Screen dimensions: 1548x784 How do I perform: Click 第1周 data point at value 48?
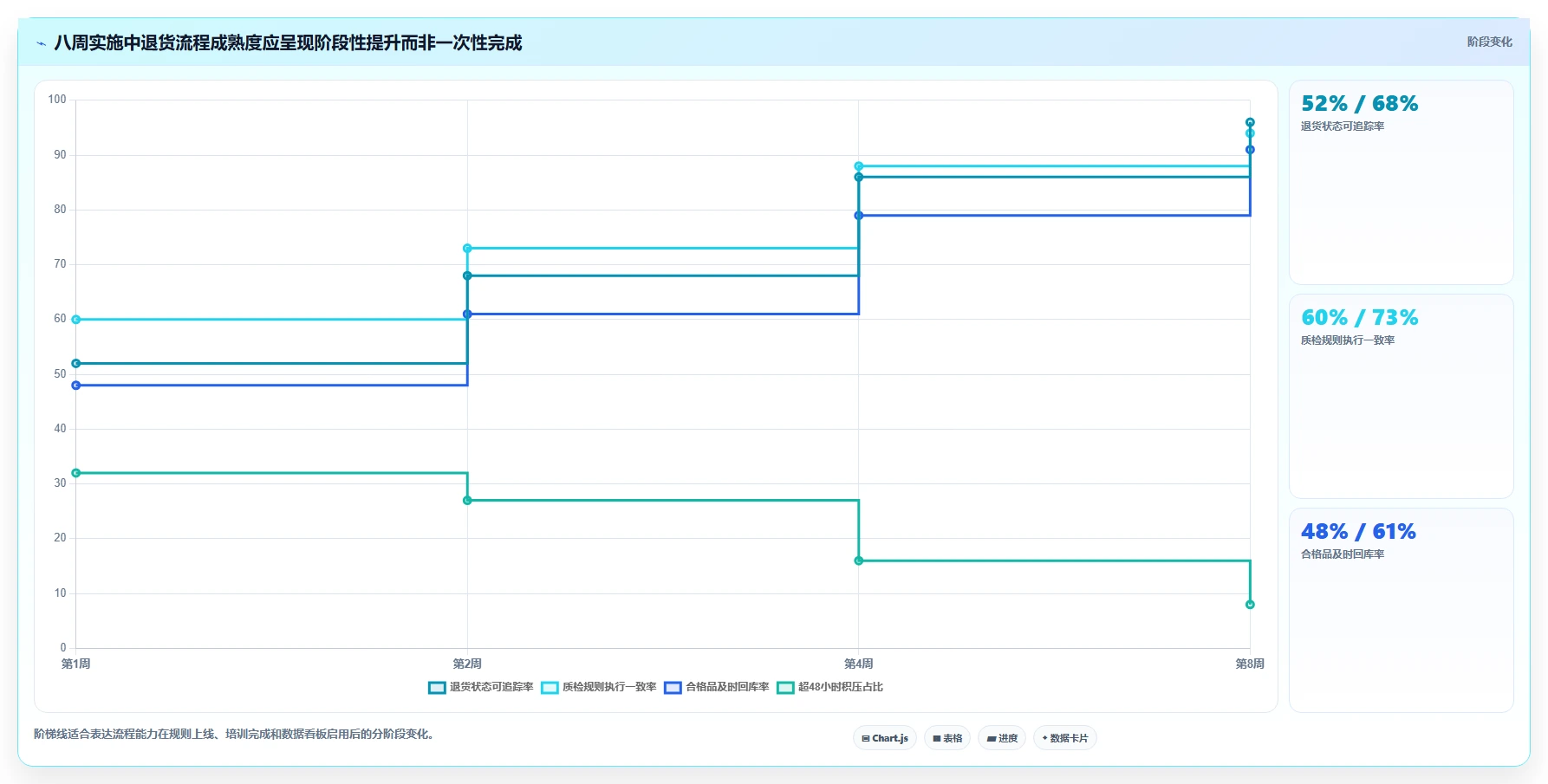click(76, 386)
